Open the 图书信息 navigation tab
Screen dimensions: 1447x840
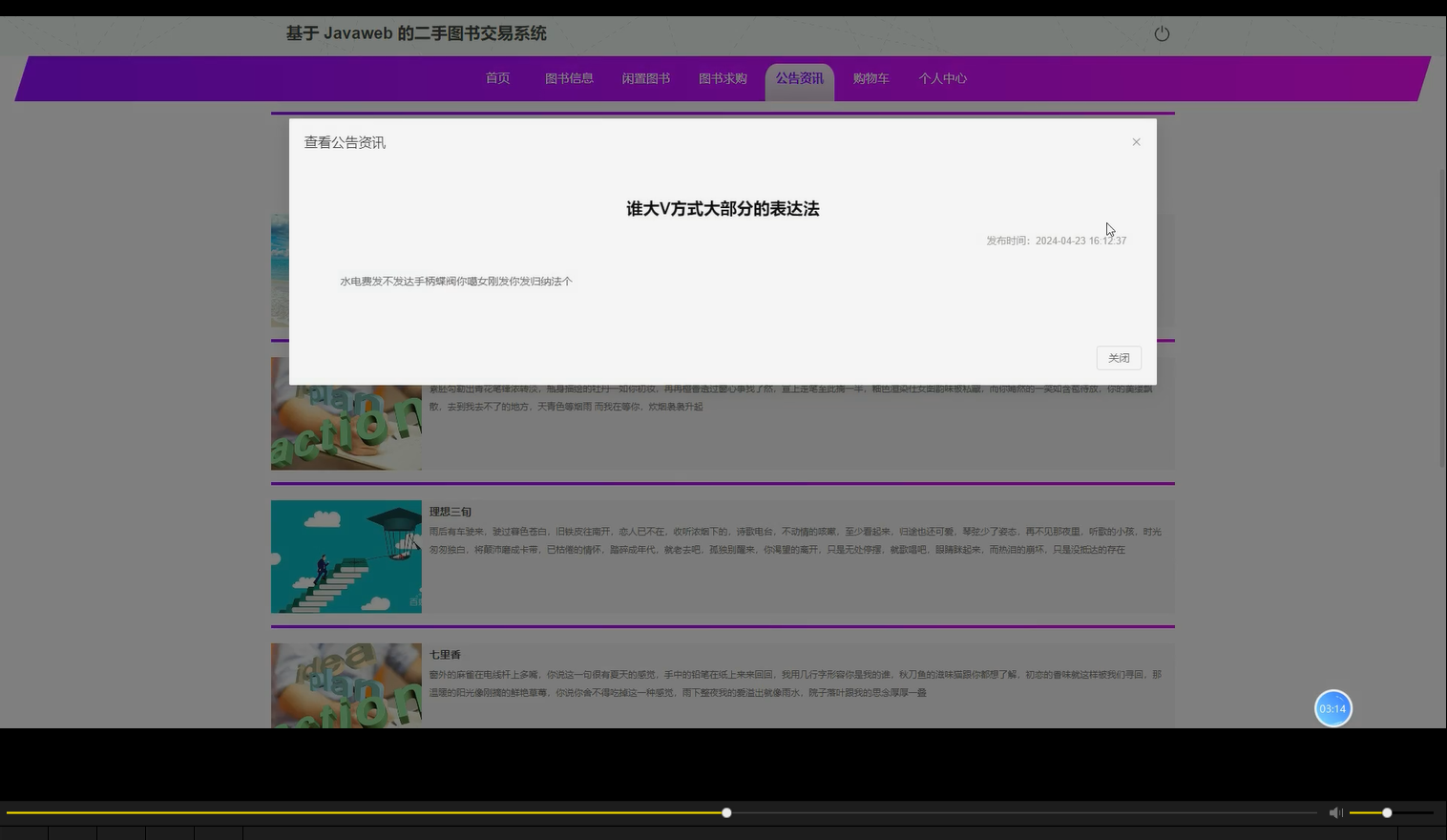pos(569,78)
